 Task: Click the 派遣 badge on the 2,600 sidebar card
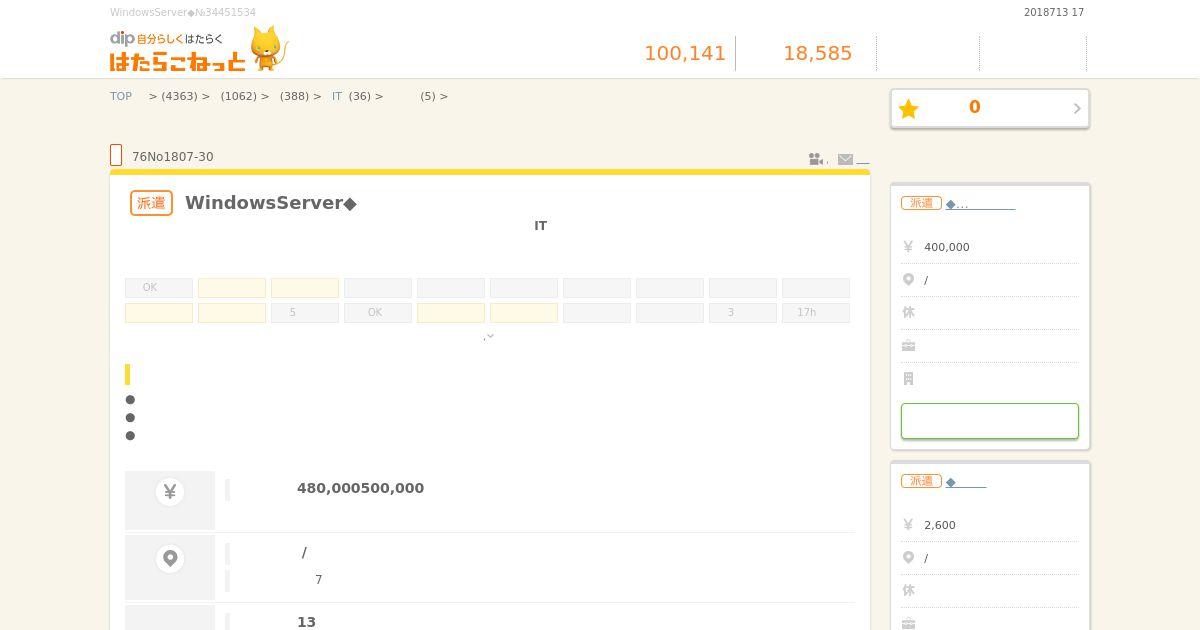click(921, 481)
